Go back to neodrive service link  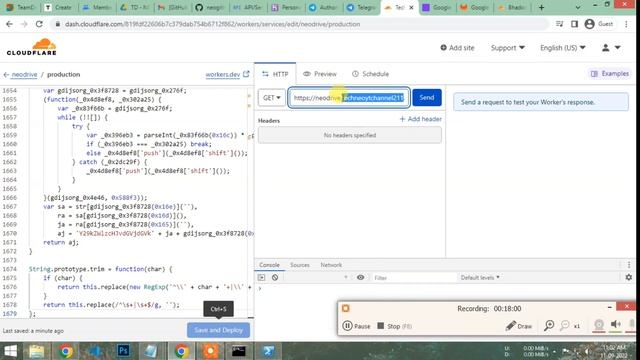[24, 74]
